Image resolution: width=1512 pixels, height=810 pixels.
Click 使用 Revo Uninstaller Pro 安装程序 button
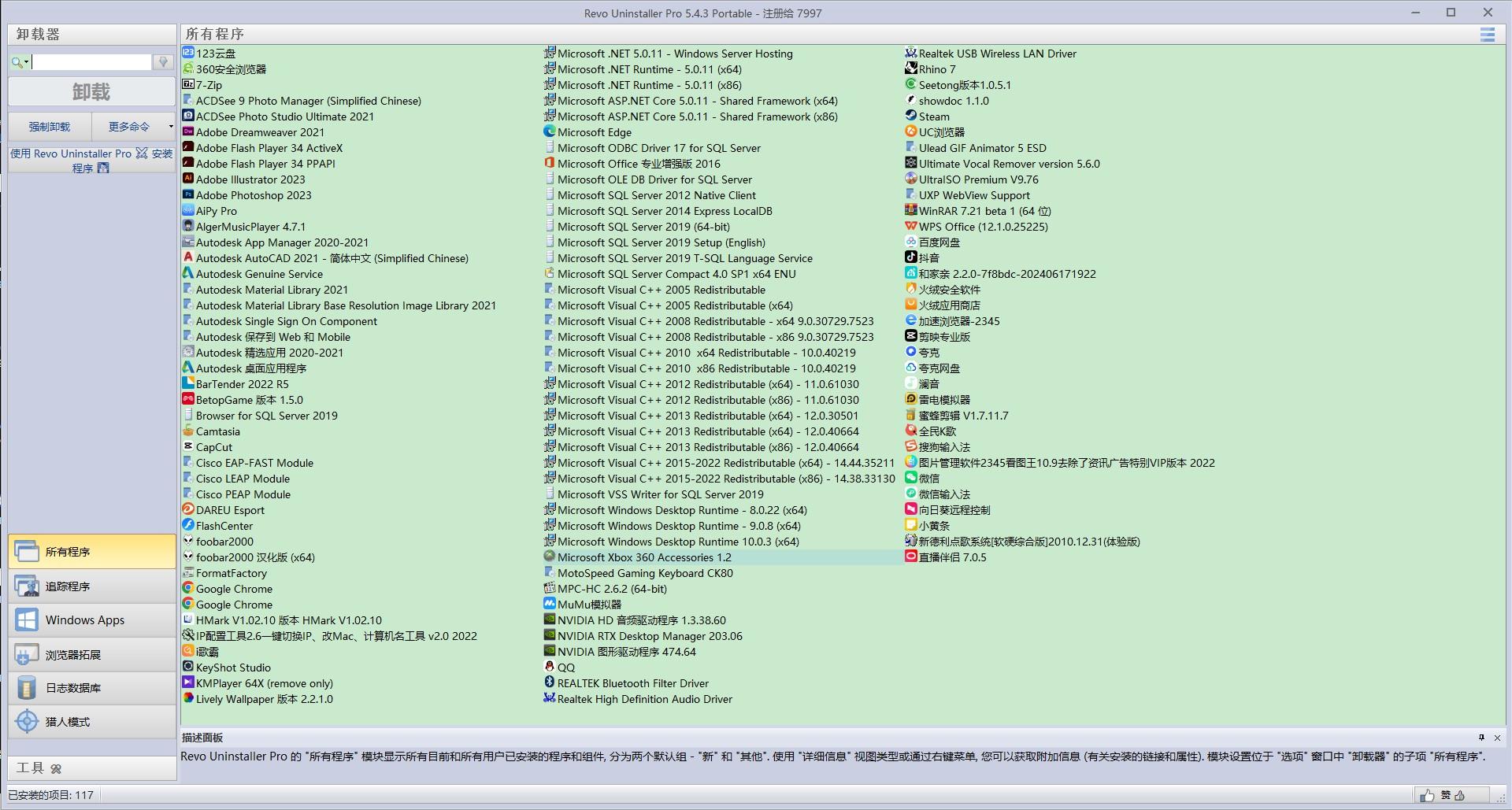[91, 161]
